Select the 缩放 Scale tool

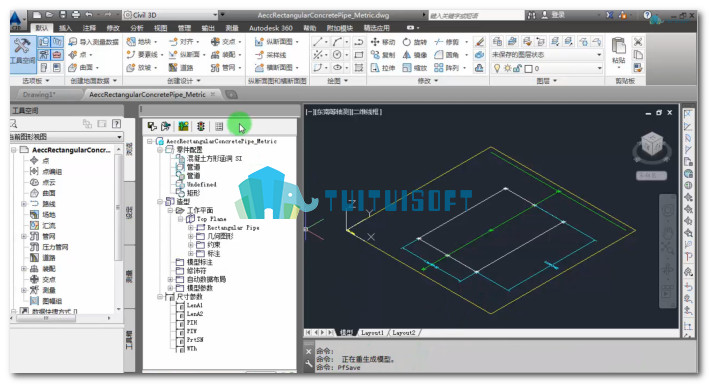415,68
